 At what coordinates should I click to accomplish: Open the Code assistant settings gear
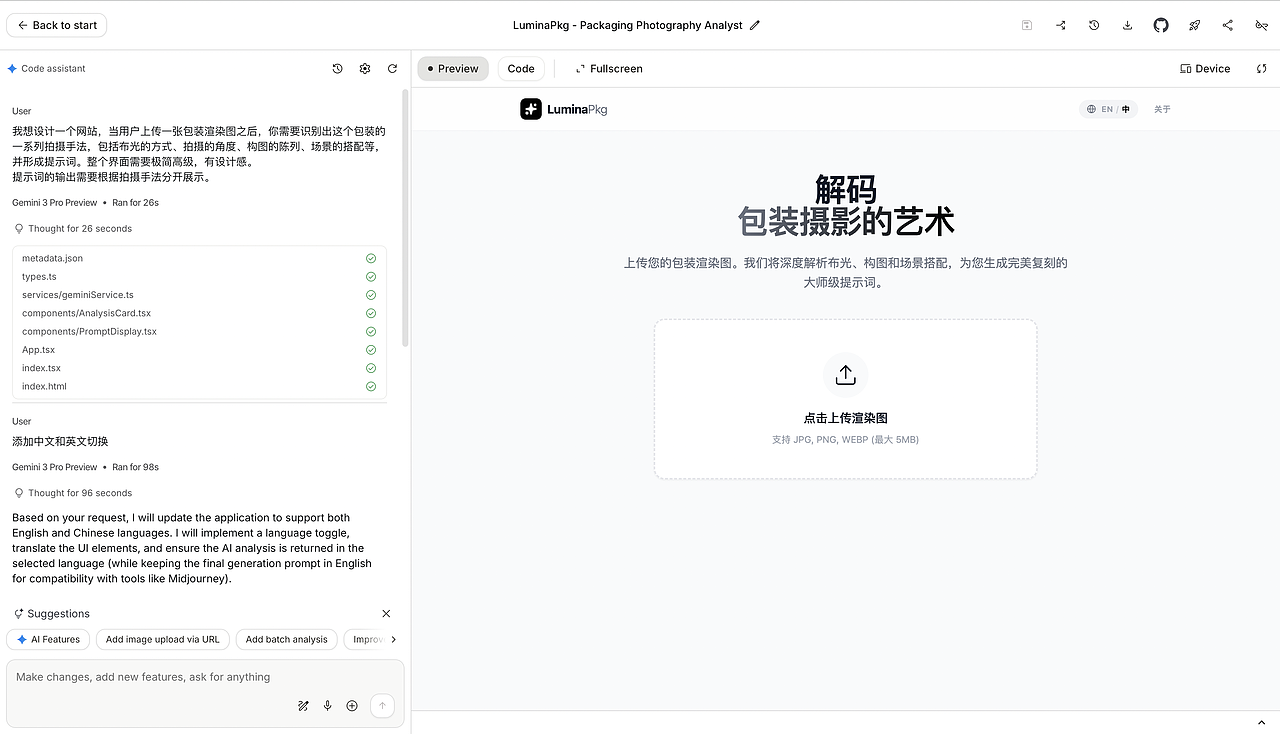[x=365, y=68]
